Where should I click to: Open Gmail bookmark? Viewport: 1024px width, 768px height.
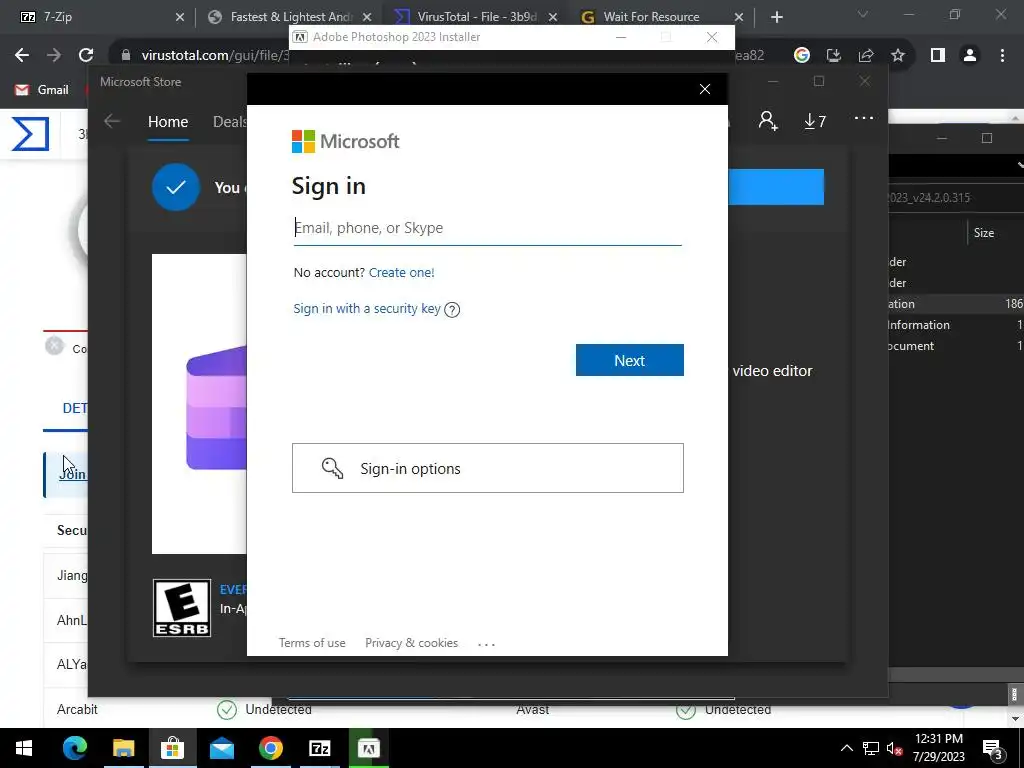click(x=42, y=89)
